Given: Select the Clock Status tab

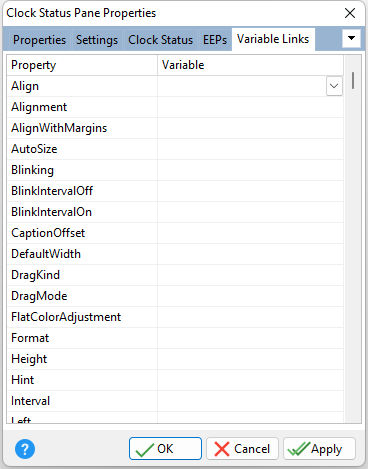Looking at the screenshot, I should [160, 40].
